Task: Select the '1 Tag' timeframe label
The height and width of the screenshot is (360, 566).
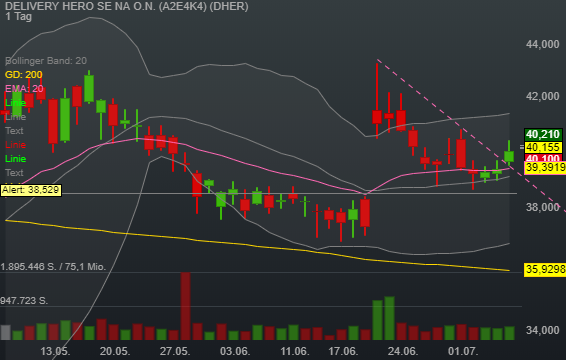Action: (x=18, y=17)
